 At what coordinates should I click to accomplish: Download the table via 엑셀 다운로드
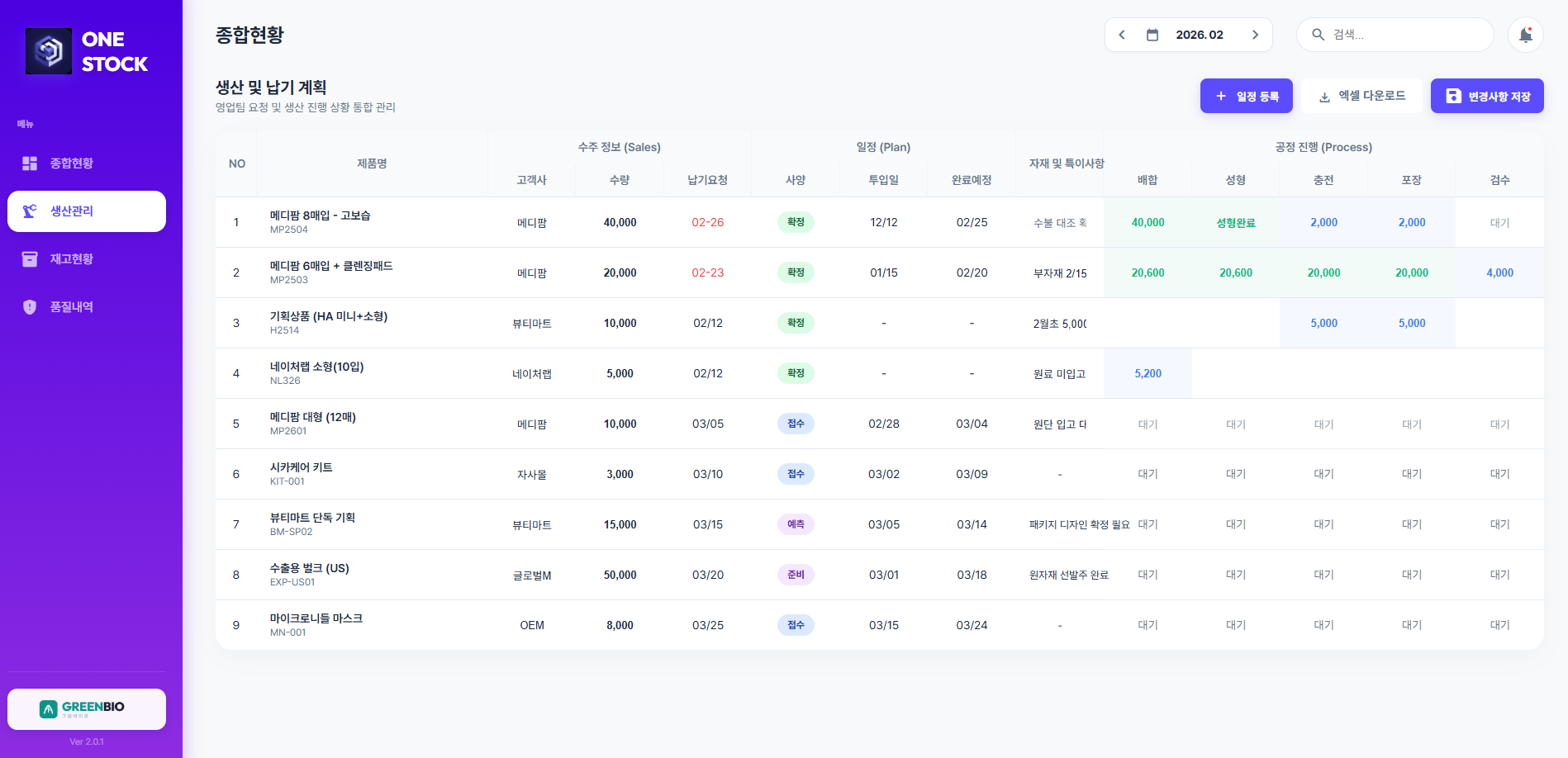[x=1361, y=96]
